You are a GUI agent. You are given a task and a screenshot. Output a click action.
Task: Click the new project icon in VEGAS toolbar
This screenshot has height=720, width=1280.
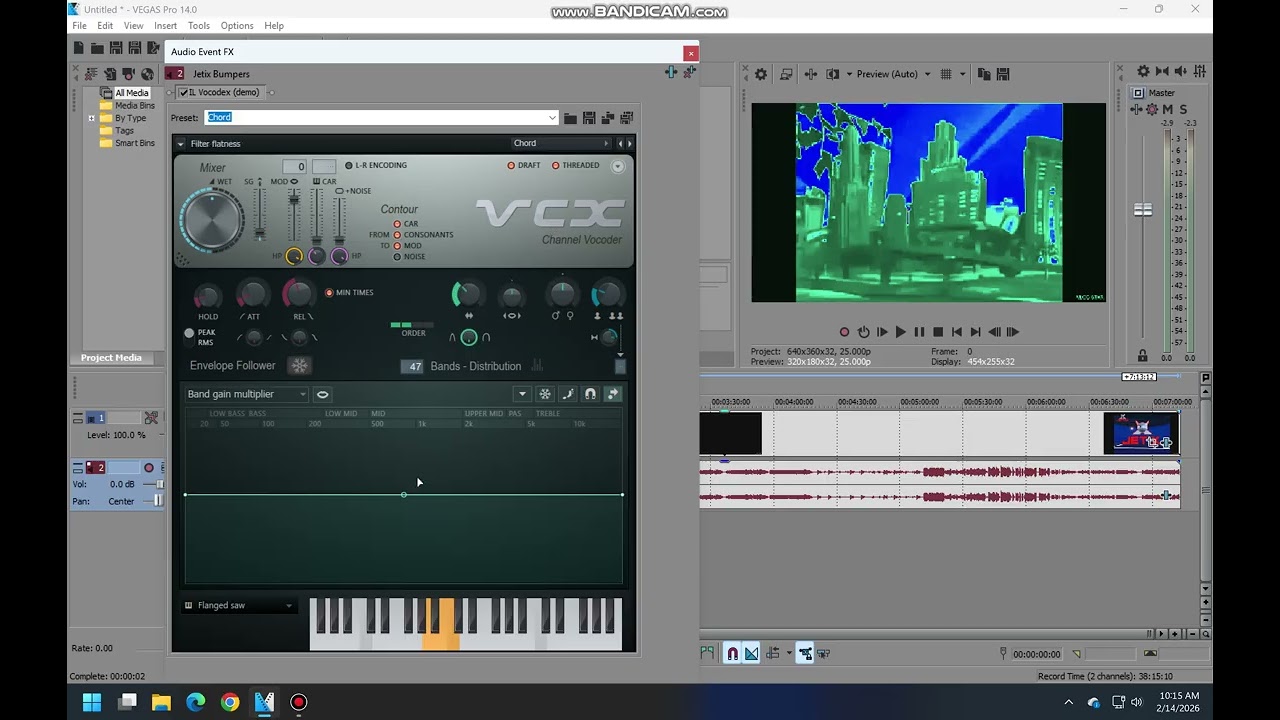pyautogui.click(x=79, y=47)
